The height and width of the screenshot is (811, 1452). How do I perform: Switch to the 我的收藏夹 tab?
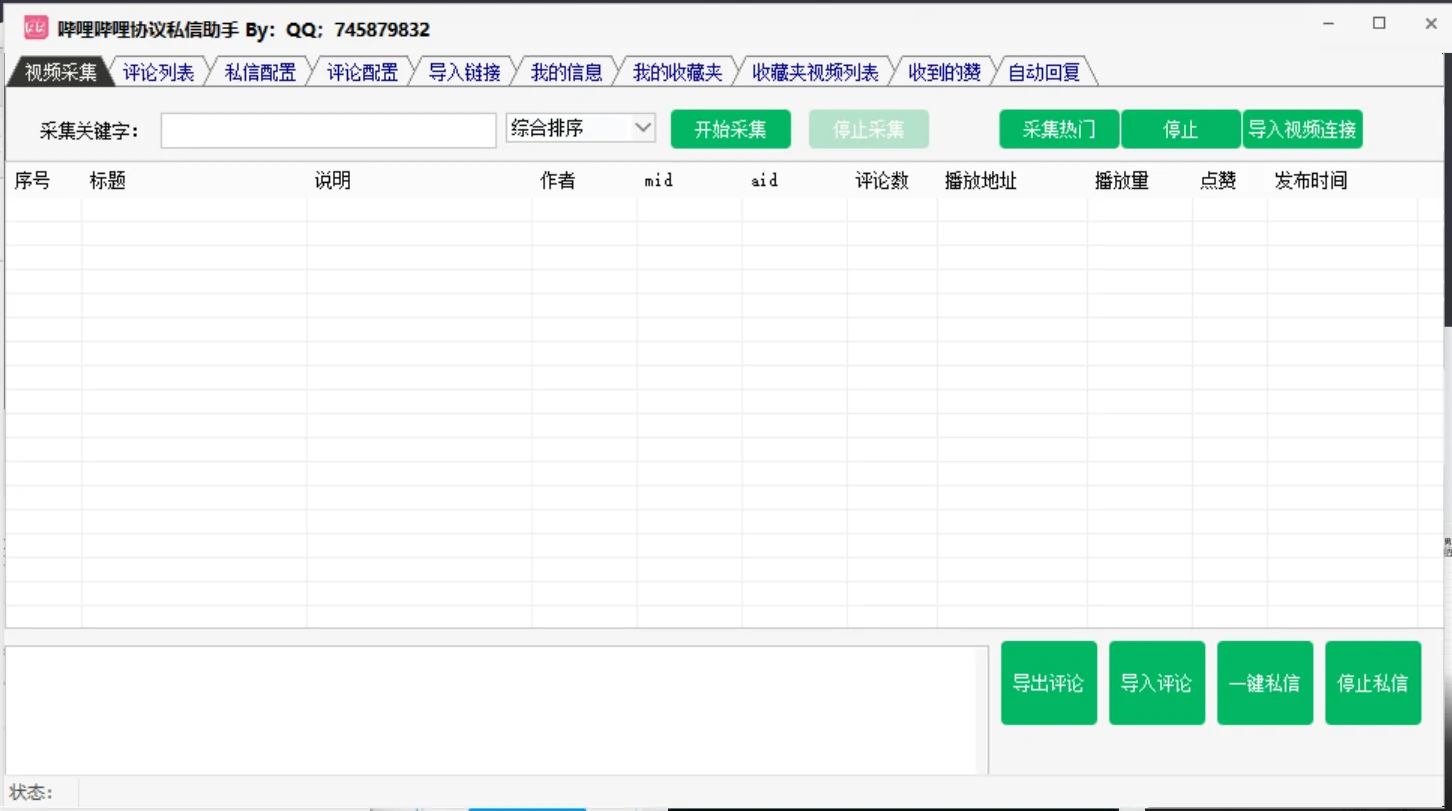(677, 72)
